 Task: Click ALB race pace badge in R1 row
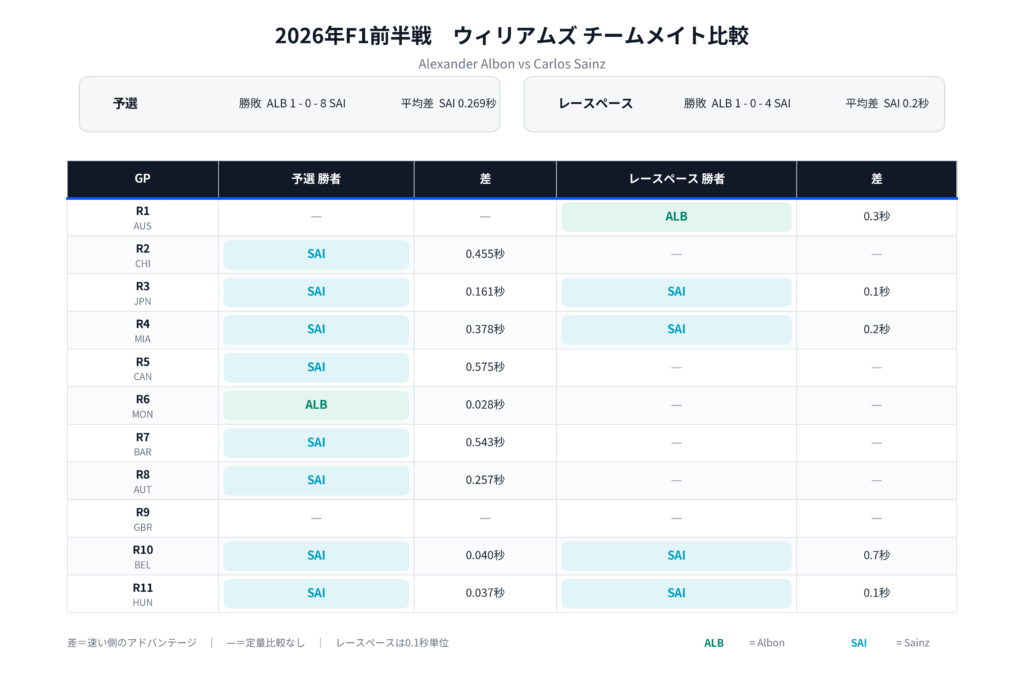coord(677,217)
